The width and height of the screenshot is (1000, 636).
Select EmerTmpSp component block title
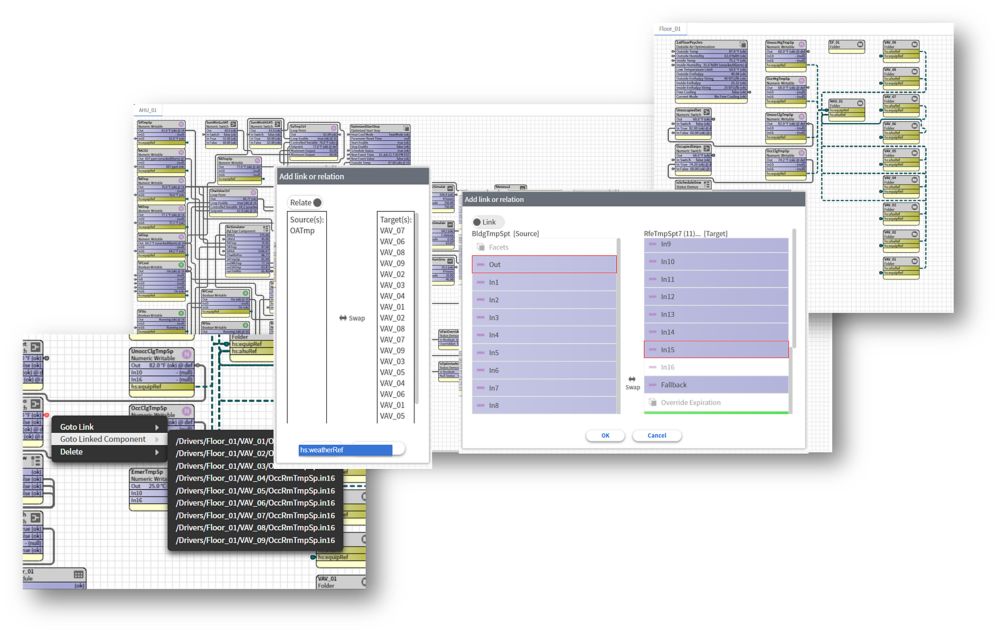click(x=147, y=471)
